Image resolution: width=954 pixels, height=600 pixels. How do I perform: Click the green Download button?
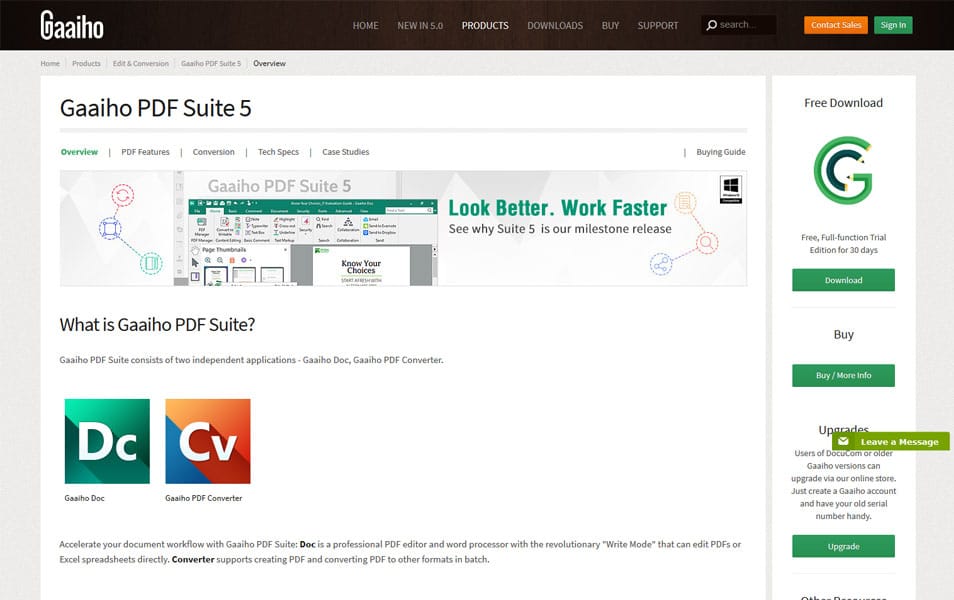point(843,280)
